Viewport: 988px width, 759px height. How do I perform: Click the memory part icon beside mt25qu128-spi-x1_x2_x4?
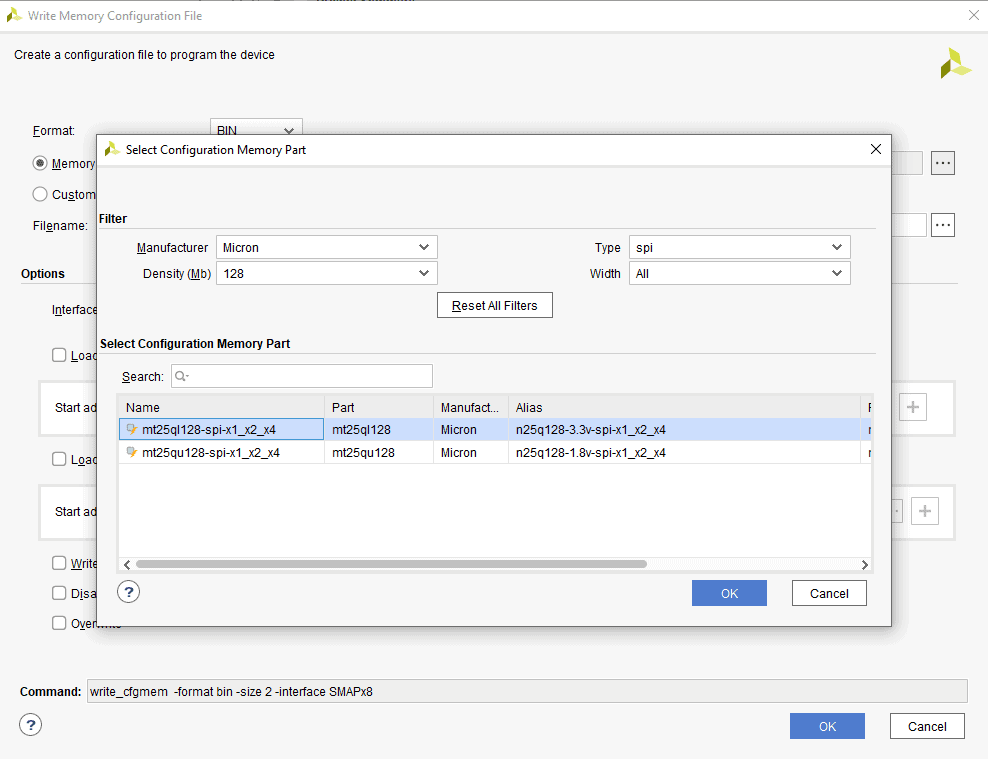[x=132, y=453]
